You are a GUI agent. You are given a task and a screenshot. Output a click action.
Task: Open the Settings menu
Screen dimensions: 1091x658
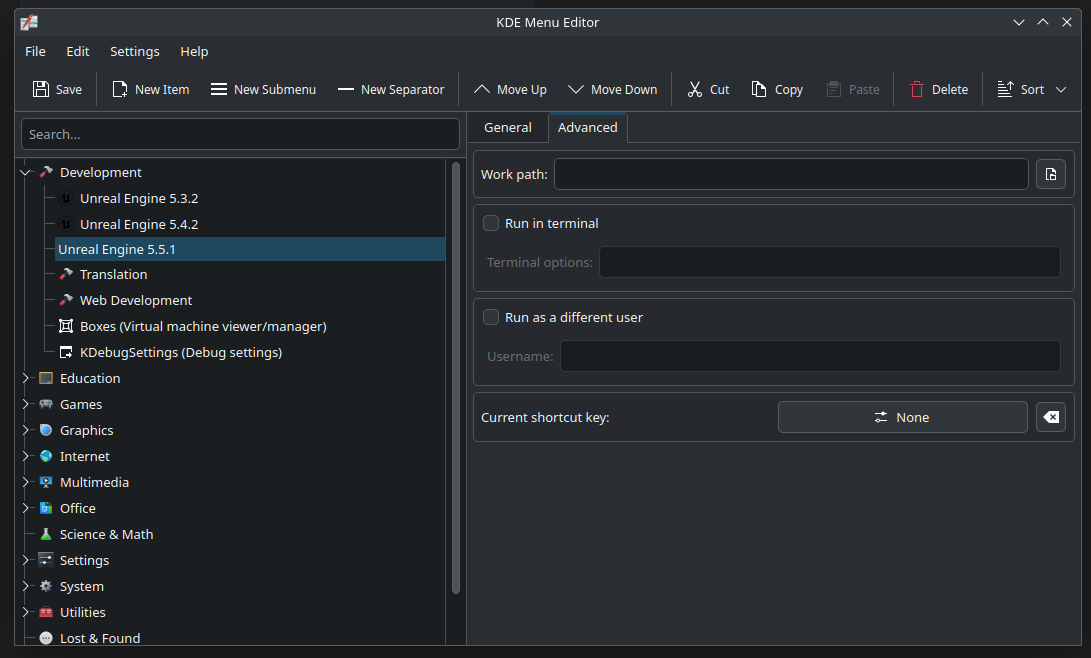click(134, 51)
